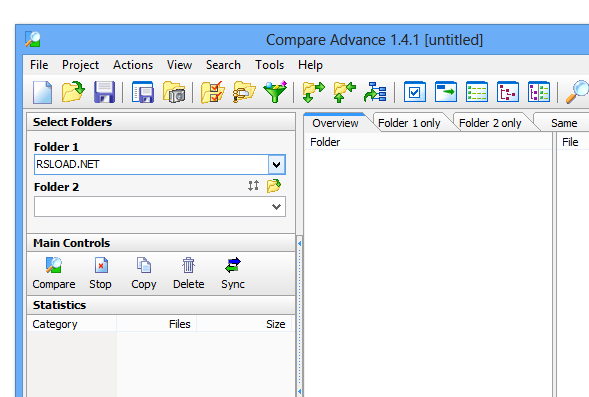Image resolution: width=589 pixels, height=397 pixels.
Task: Click the Files column header in Statistics
Action: [x=157, y=324]
